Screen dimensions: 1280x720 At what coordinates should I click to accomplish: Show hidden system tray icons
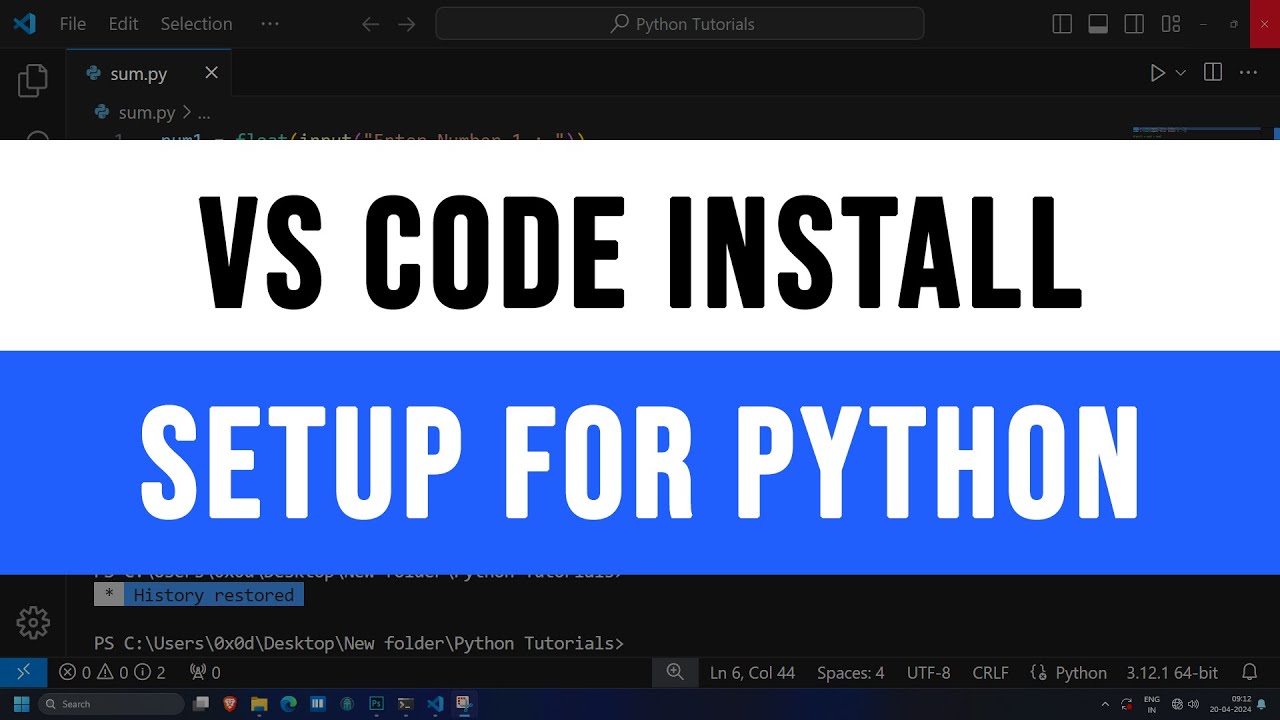tap(1105, 704)
